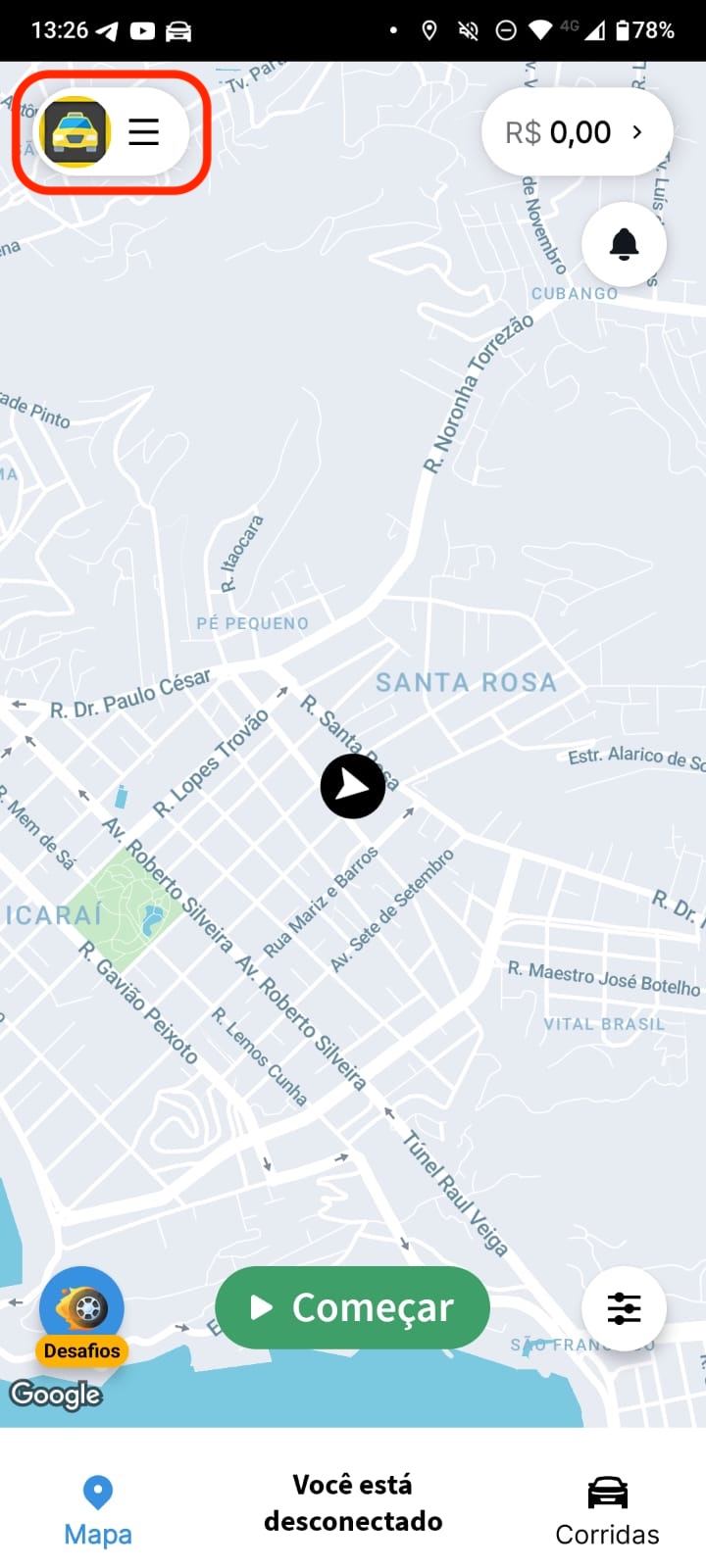Tap the Santa Rosa neighborhood label
This screenshot has width=706, height=1568.
(x=466, y=682)
